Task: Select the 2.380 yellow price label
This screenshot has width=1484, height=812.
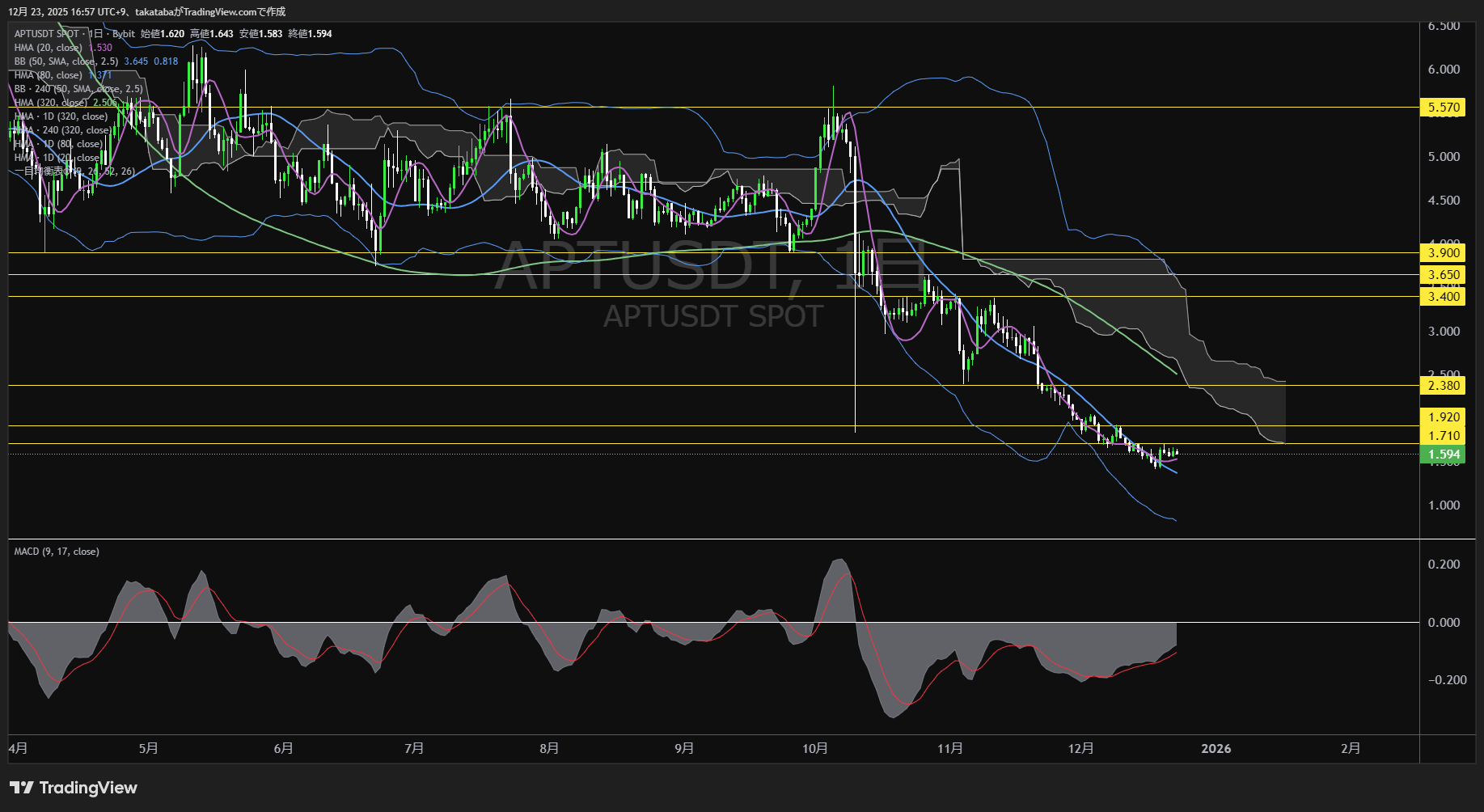Action: [1444, 386]
